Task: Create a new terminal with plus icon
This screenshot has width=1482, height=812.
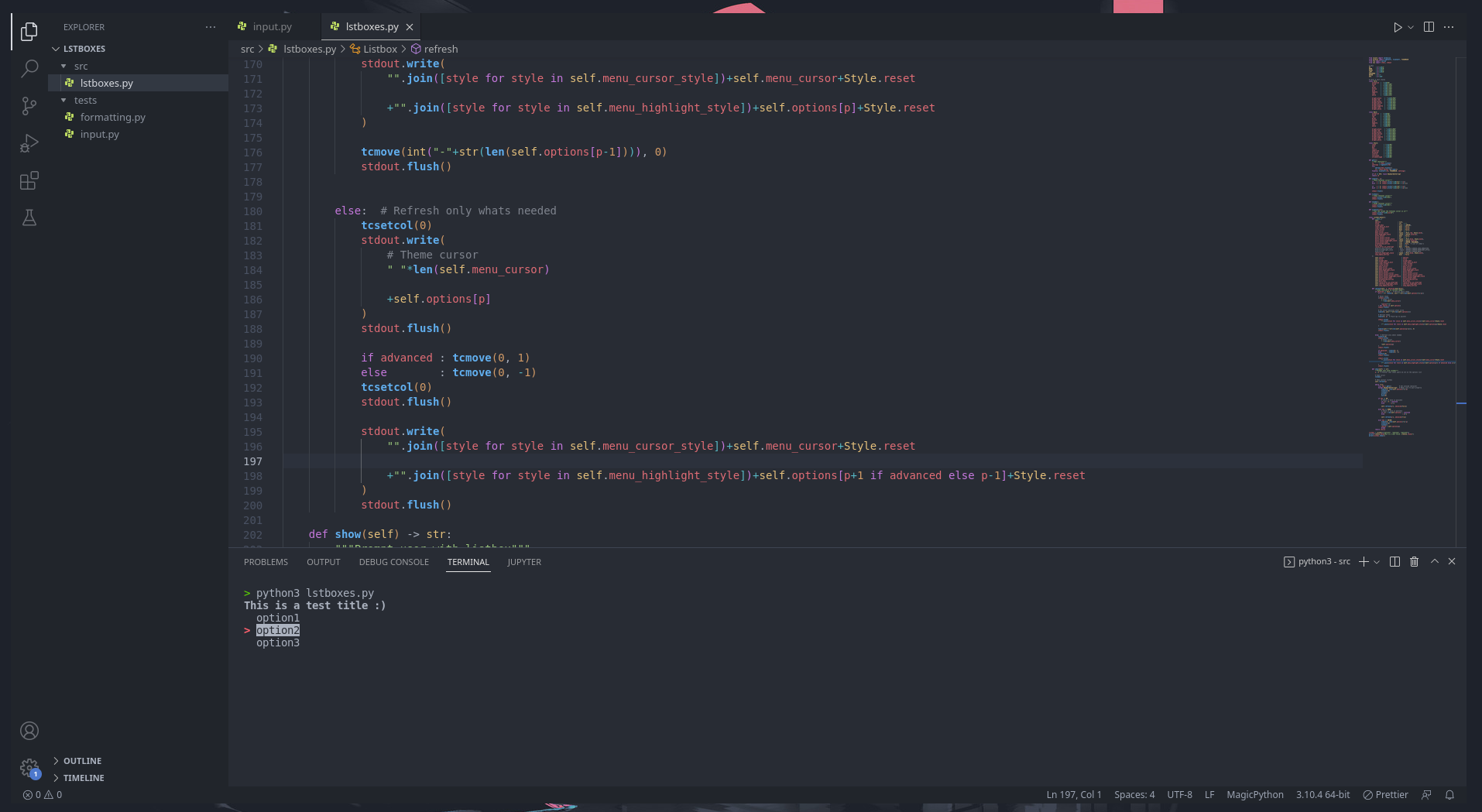Action: pyautogui.click(x=1364, y=562)
